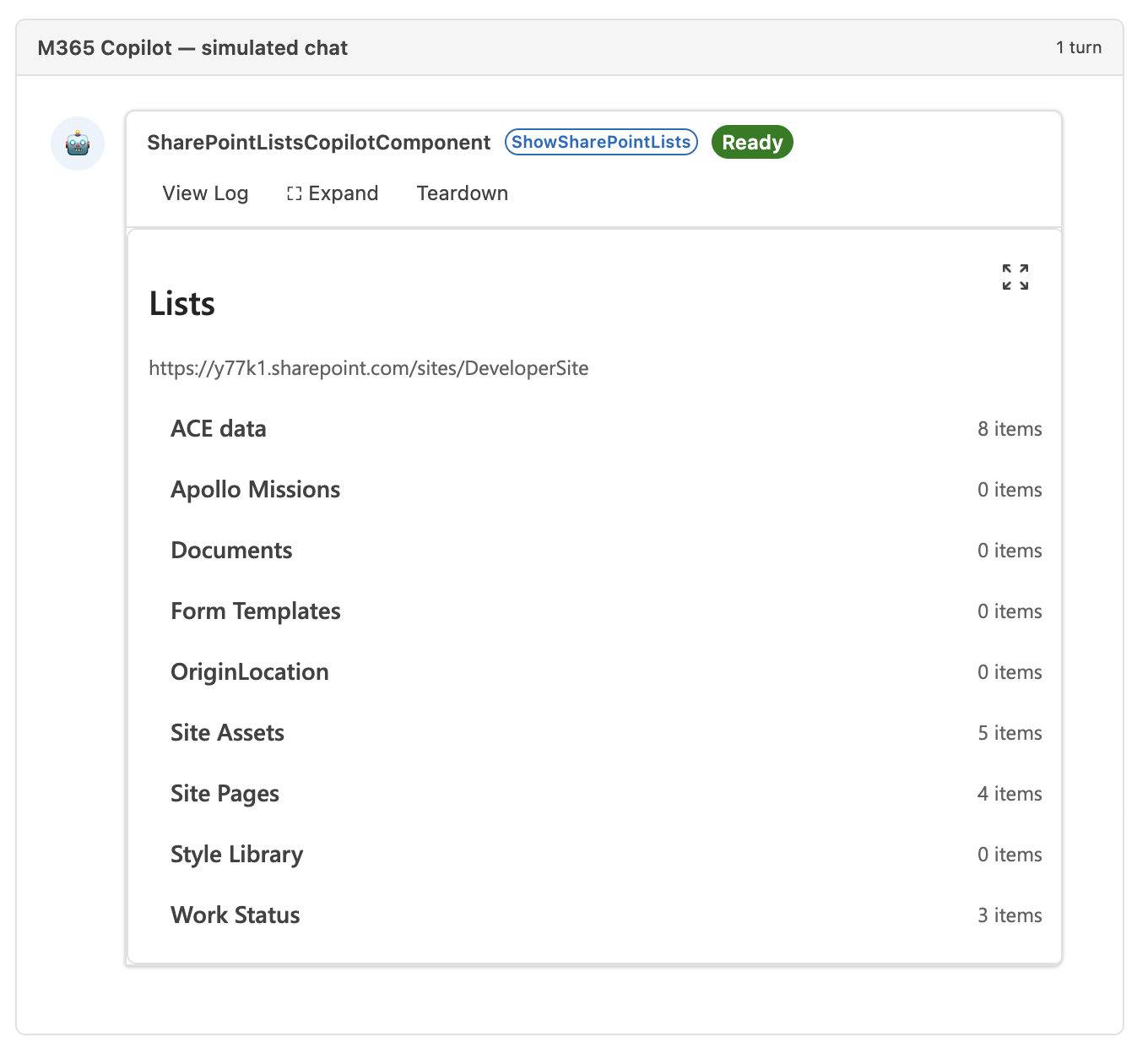Open the Site Pages list
Screen dimensions: 1148x1059
pos(595,794)
